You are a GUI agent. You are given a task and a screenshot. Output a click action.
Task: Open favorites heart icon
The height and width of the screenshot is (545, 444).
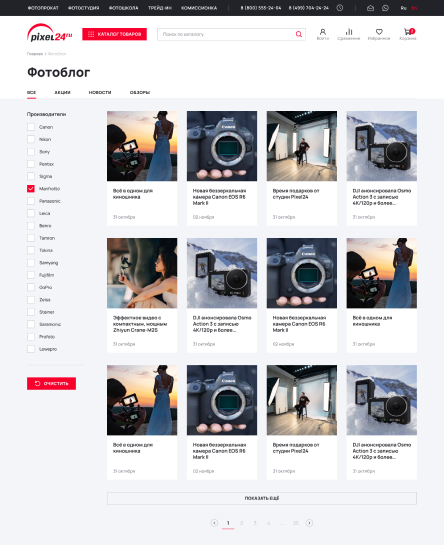pyautogui.click(x=379, y=32)
